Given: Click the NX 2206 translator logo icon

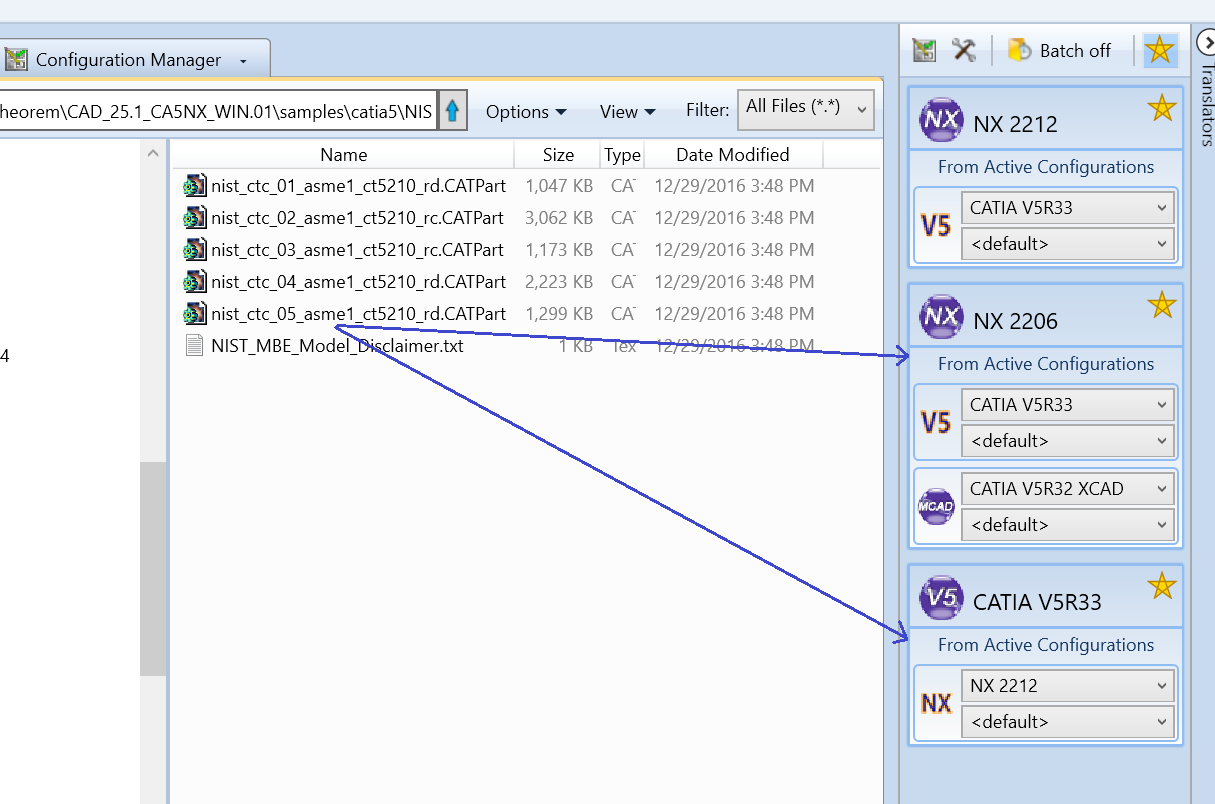Looking at the screenshot, I should click(x=941, y=316).
